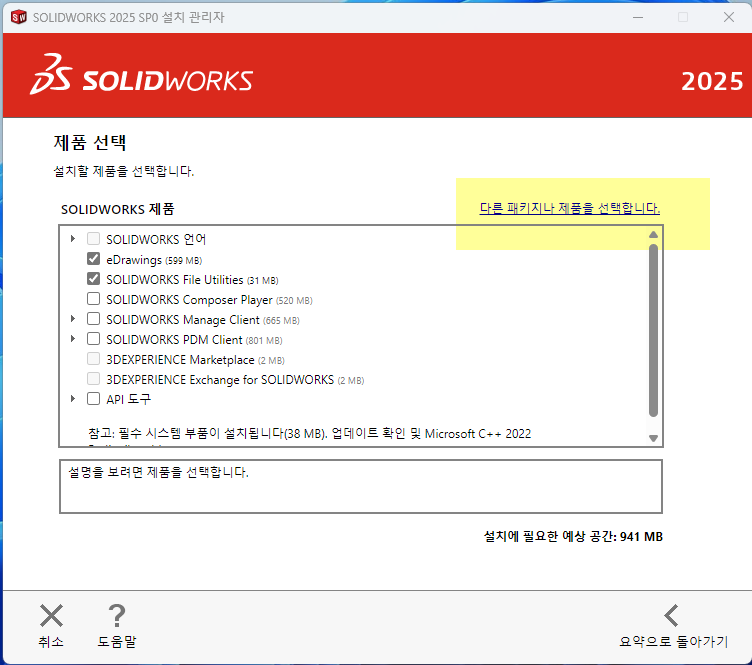
Task: Expand the SOLIDWORKS Manage Client node
Action: tap(73, 318)
